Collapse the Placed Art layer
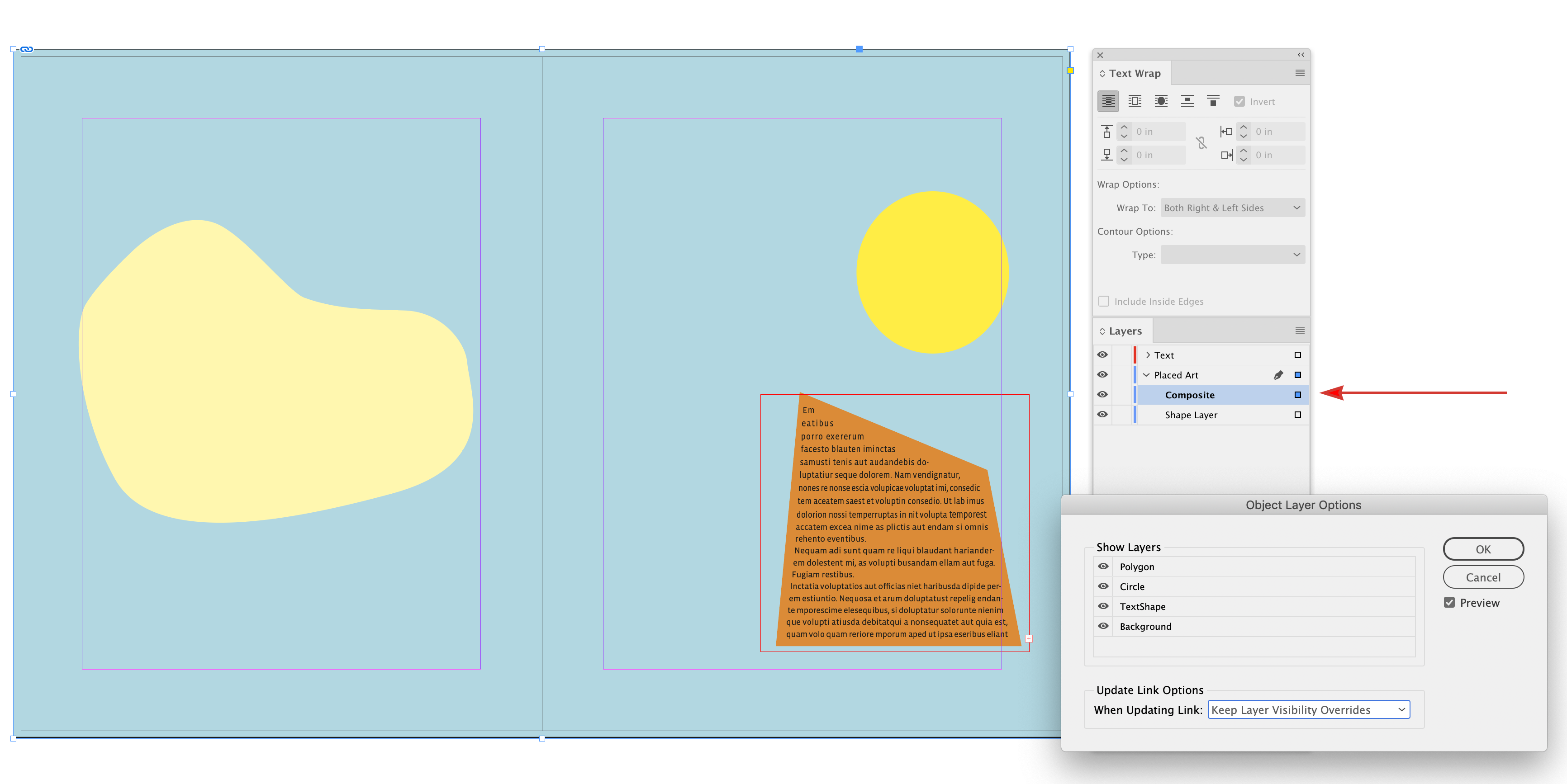This screenshot has width=1567, height=784. pyautogui.click(x=1147, y=375)
